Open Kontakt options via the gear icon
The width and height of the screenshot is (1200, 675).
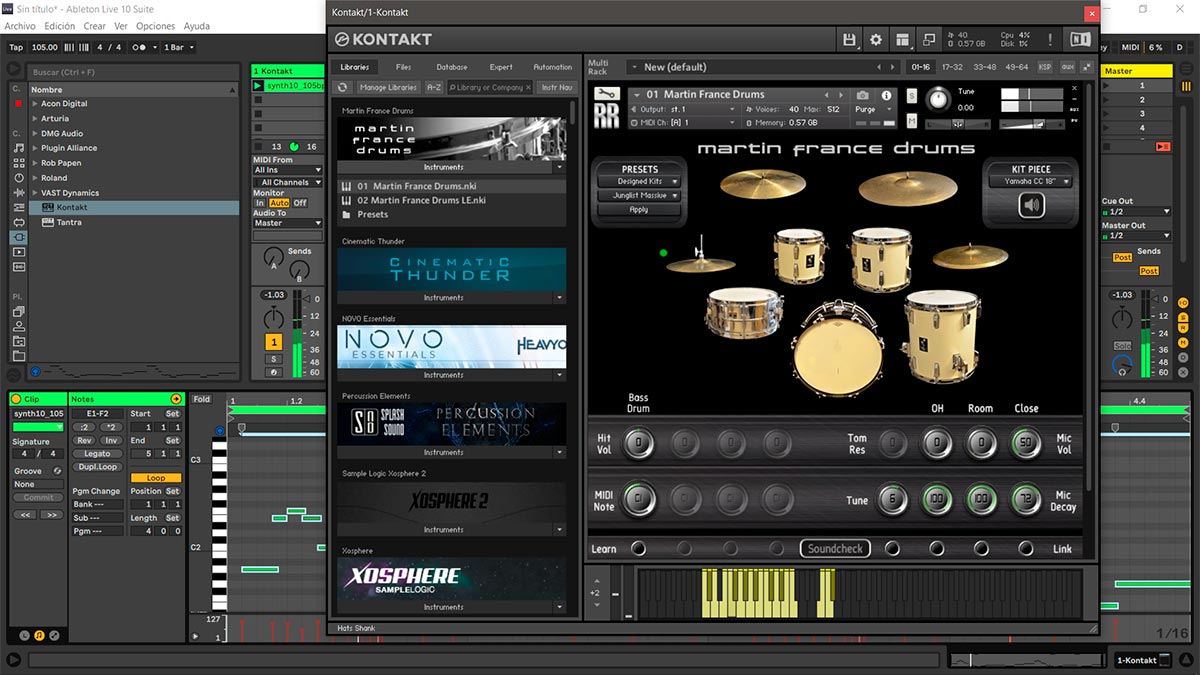[x=876, y=40]
